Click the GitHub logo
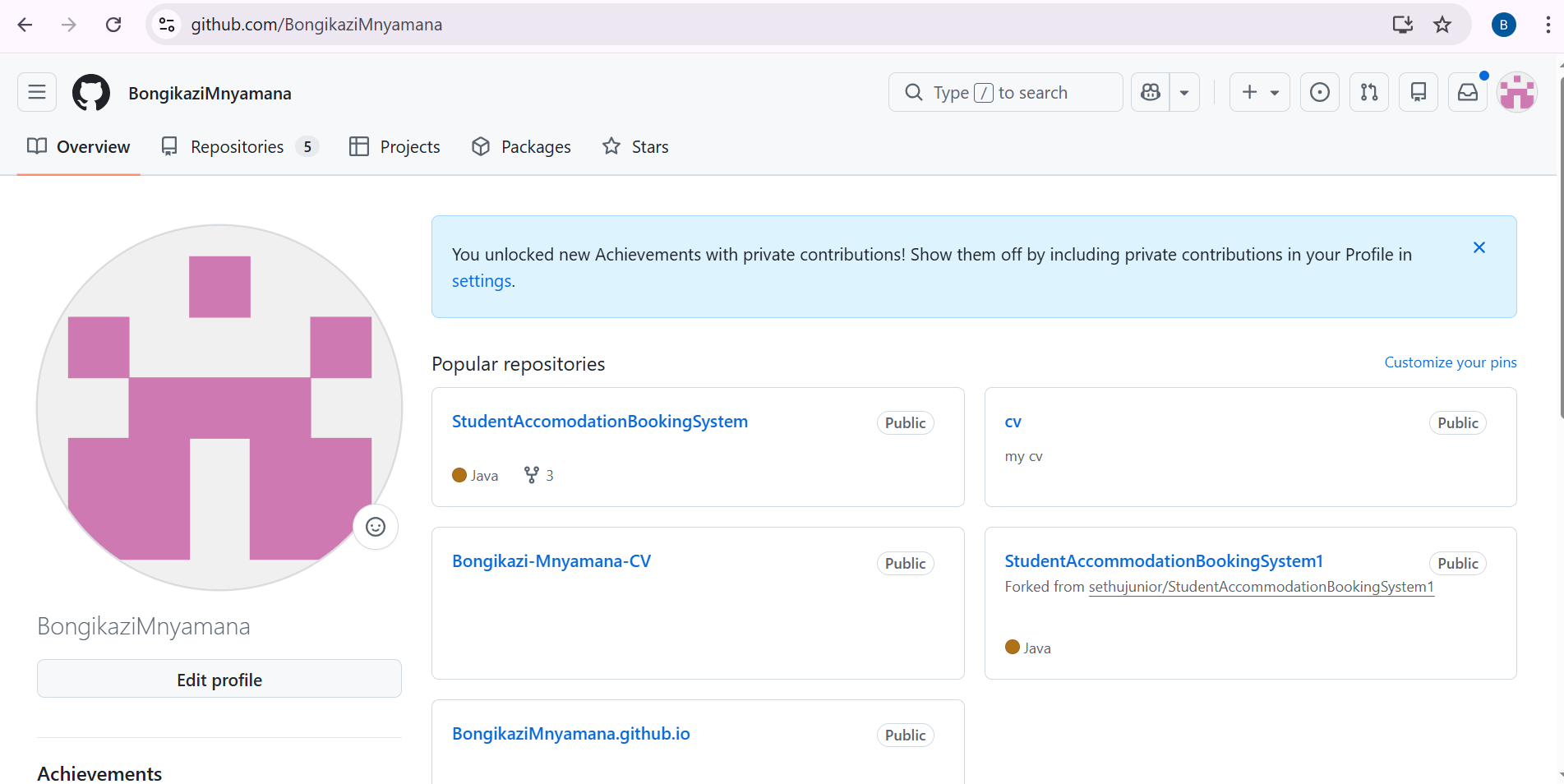This screenshot has height=784, width=1564. 90,92
